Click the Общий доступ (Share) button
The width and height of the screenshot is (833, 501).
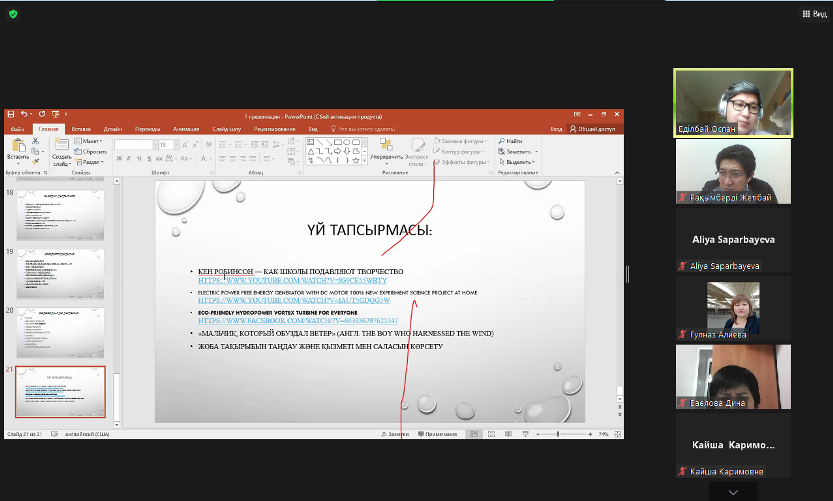click(597, 129)
